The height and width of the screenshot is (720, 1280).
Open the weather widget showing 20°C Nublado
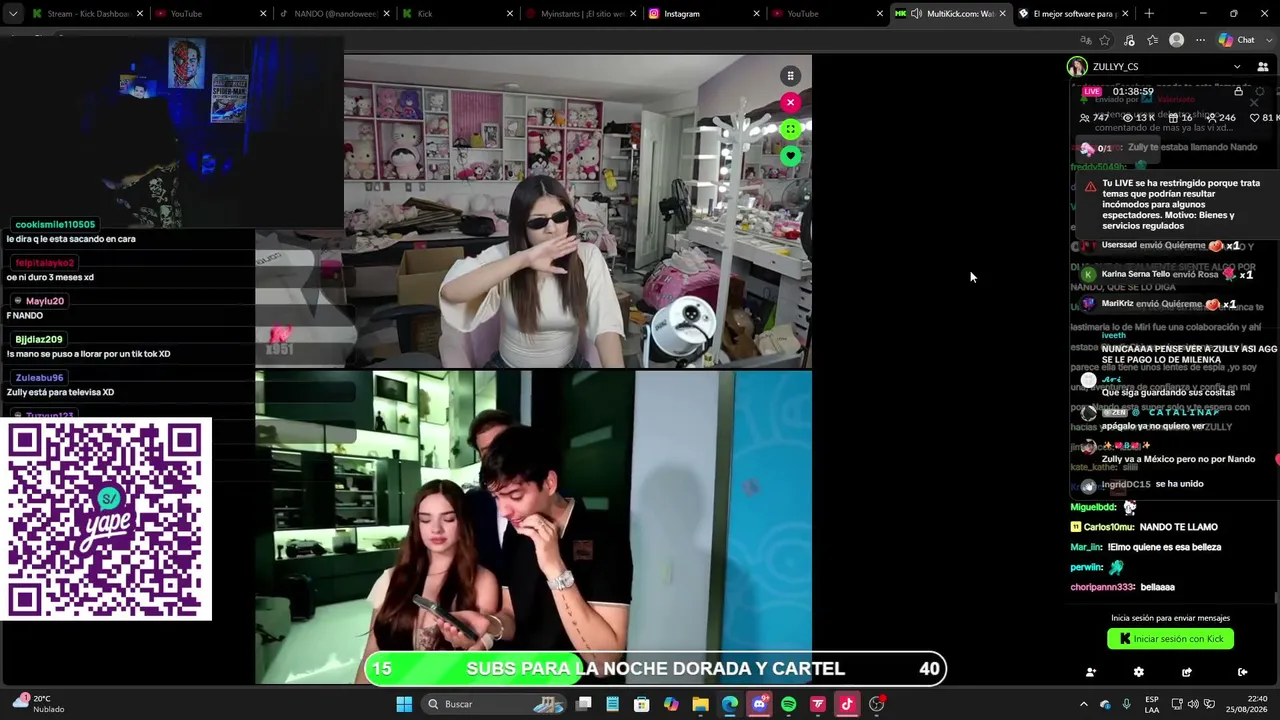pos(40,704)
